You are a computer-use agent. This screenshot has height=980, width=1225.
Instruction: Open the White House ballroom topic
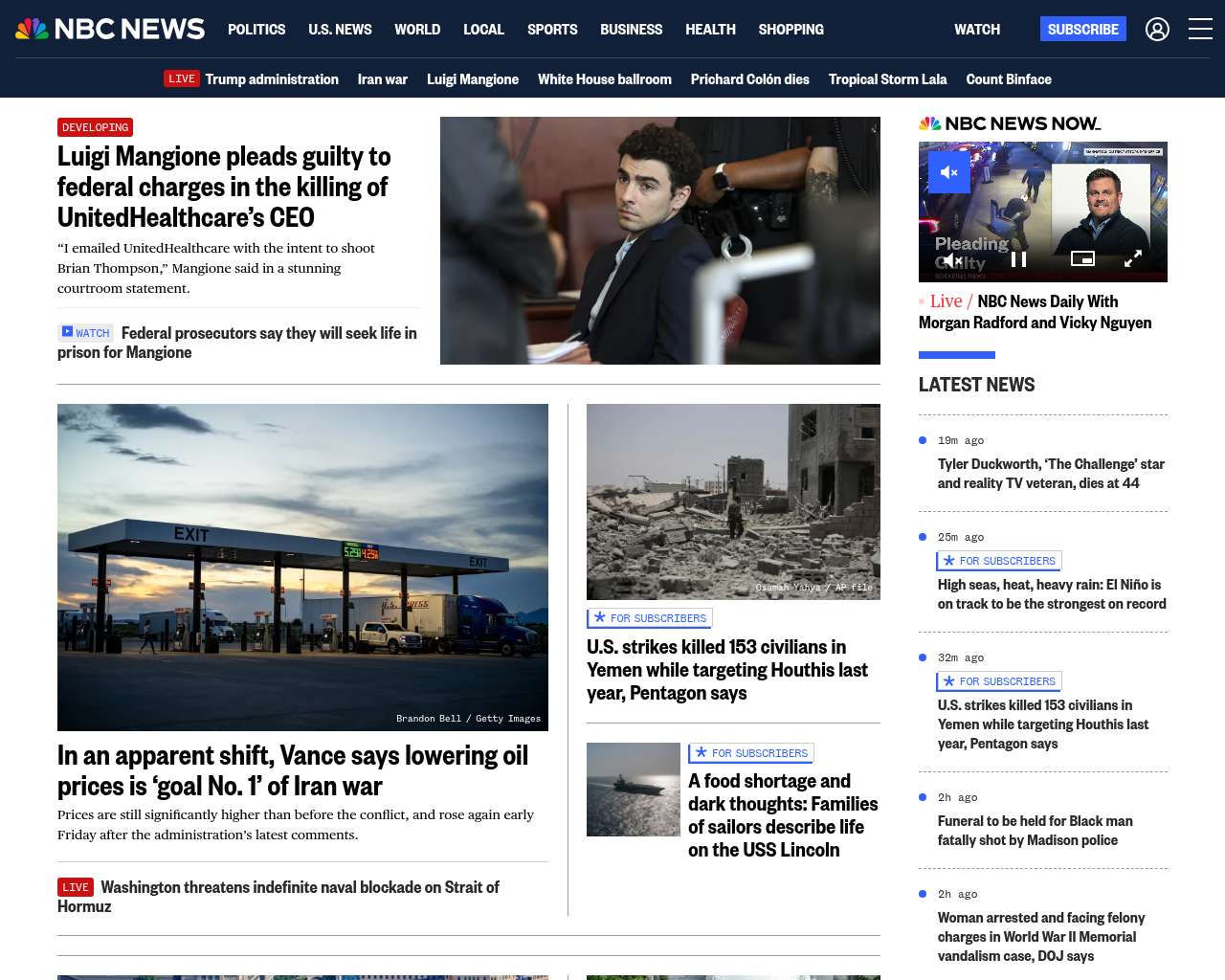coord(605,79)
